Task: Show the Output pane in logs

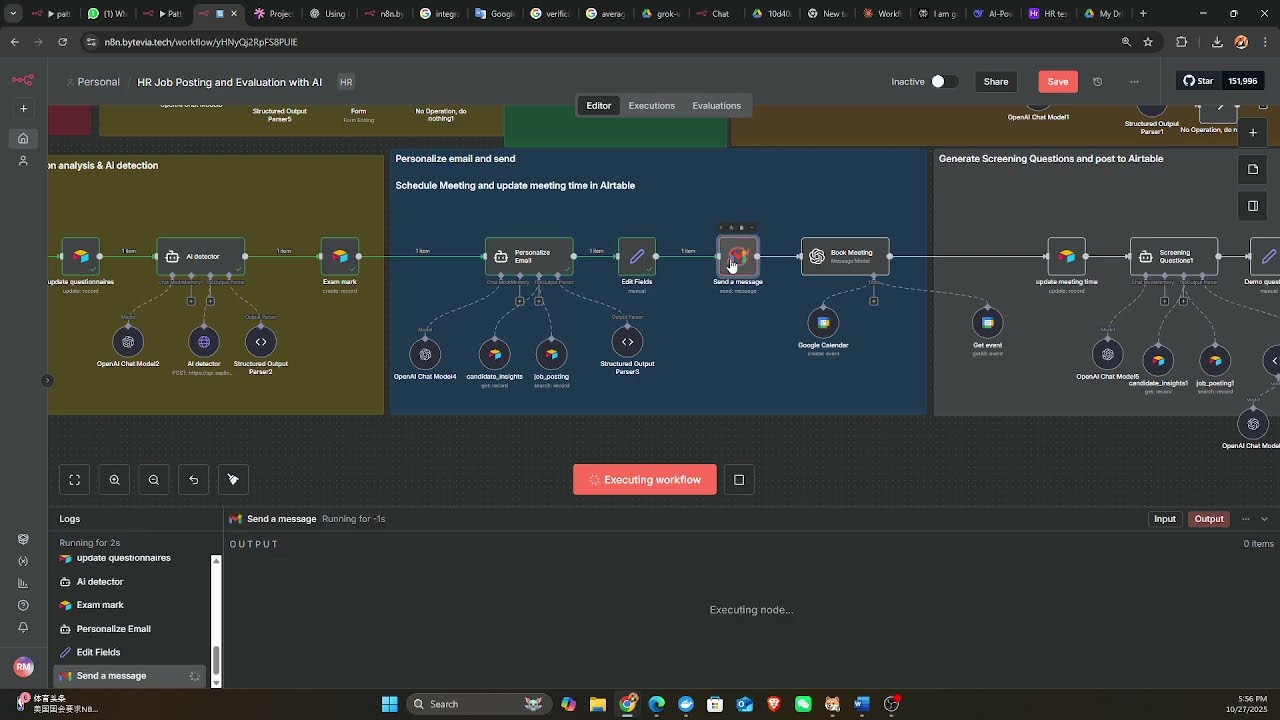Action: click(x=1209, y=519)
